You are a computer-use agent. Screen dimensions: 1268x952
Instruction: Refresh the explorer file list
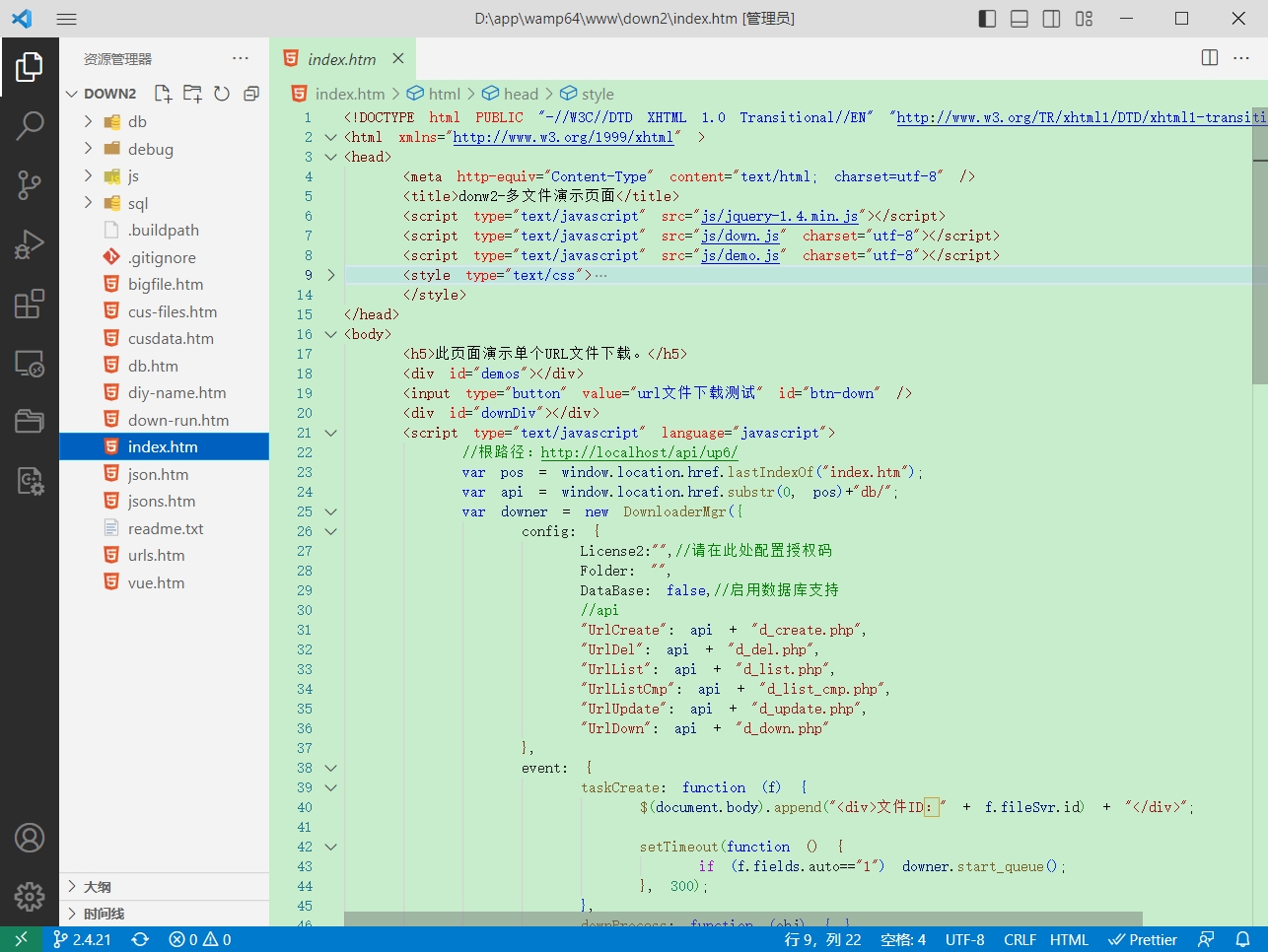pyautogui.click(x=222, y=94)
